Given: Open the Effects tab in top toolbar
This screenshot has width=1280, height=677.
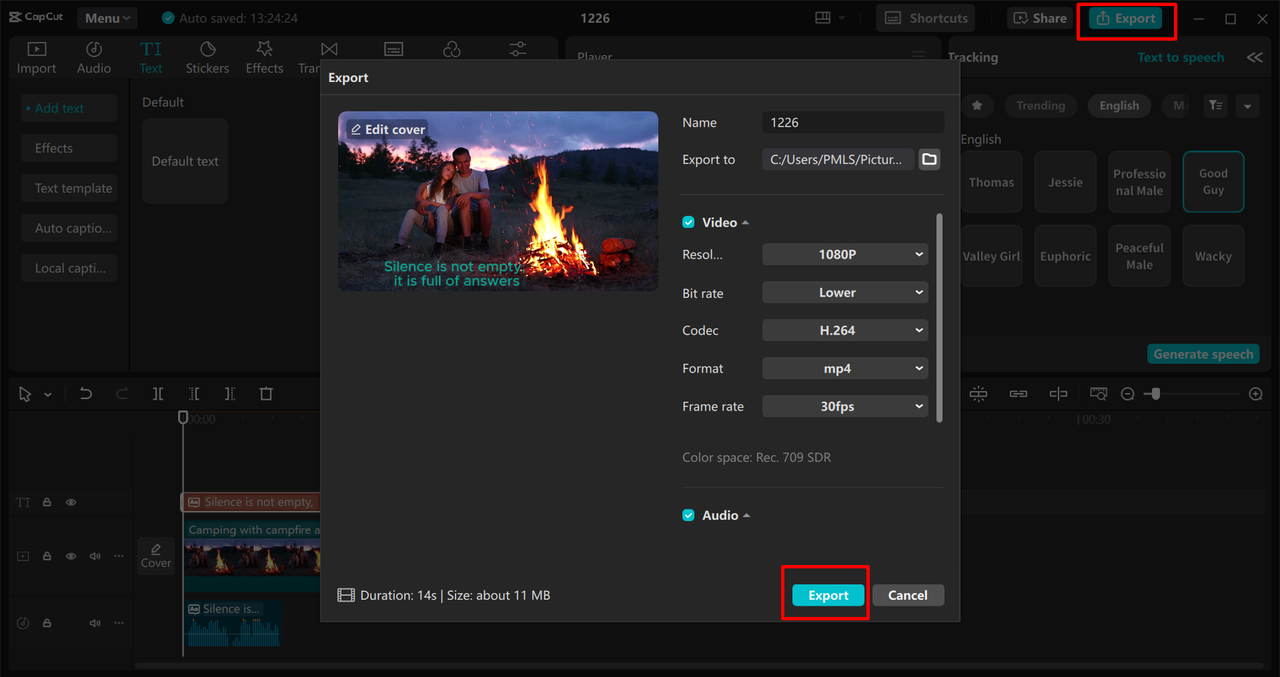Looking at the screenshot, I should coord(264,58).
